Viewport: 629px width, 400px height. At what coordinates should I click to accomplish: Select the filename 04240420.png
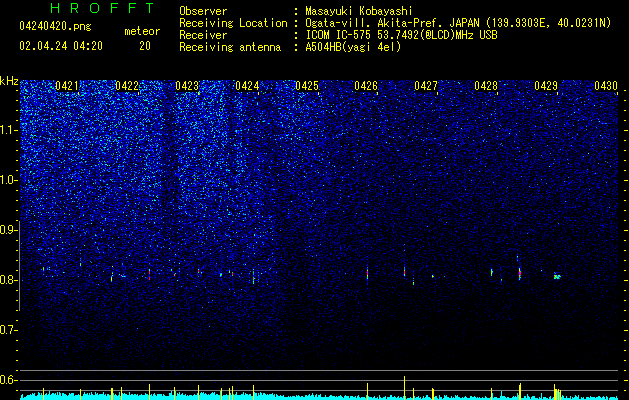click(x=55, y=27)
